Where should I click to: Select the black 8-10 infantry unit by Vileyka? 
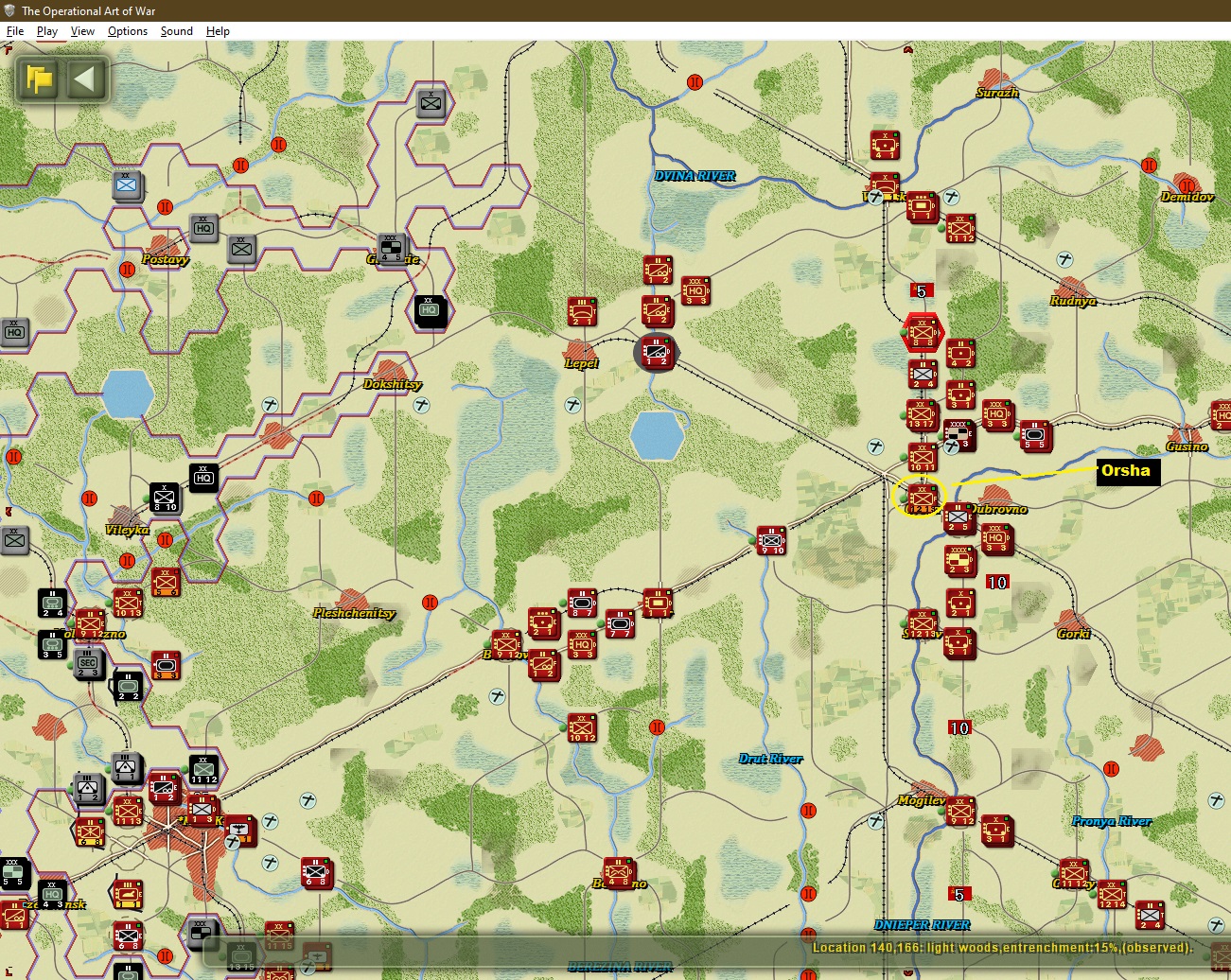[165, 498]
